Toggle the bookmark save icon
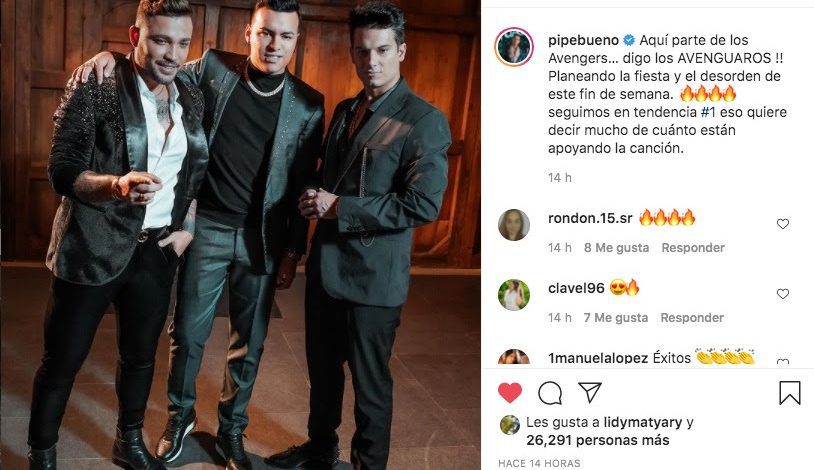 point(789,393)
